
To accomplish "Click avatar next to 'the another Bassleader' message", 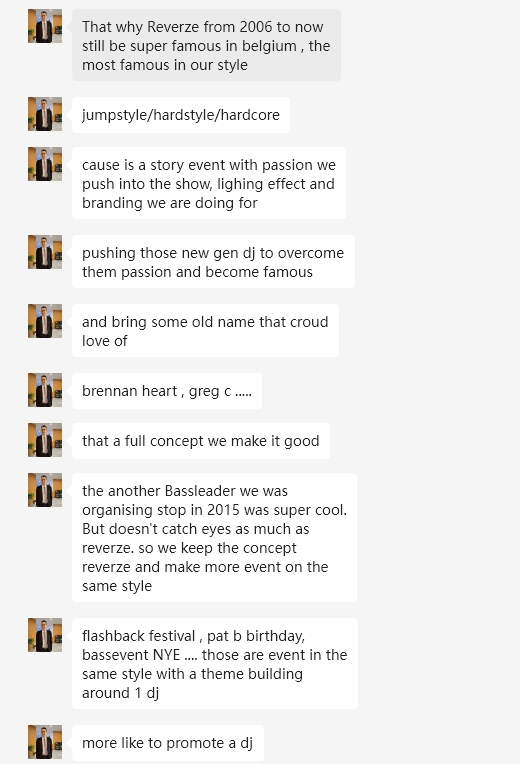I will (45, 490).
